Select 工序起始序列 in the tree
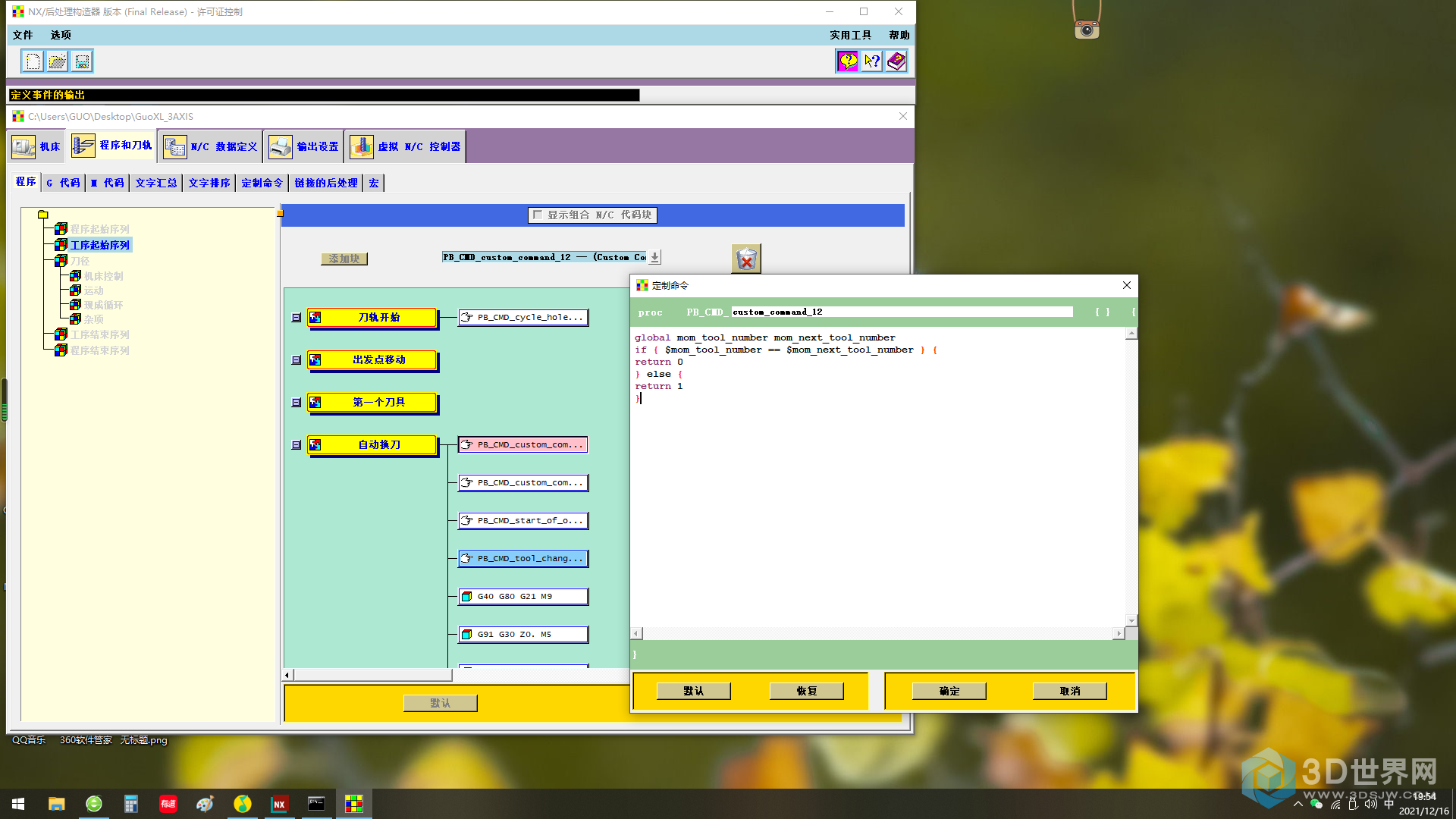 click(99, 245)
